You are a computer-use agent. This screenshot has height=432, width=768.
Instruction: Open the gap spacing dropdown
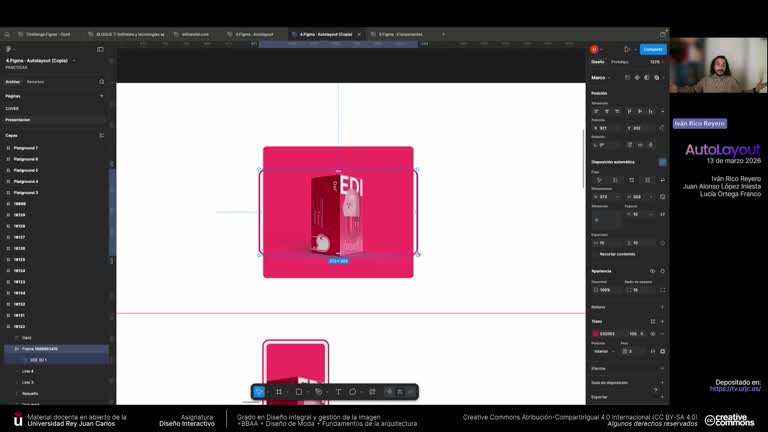[651, 215]
